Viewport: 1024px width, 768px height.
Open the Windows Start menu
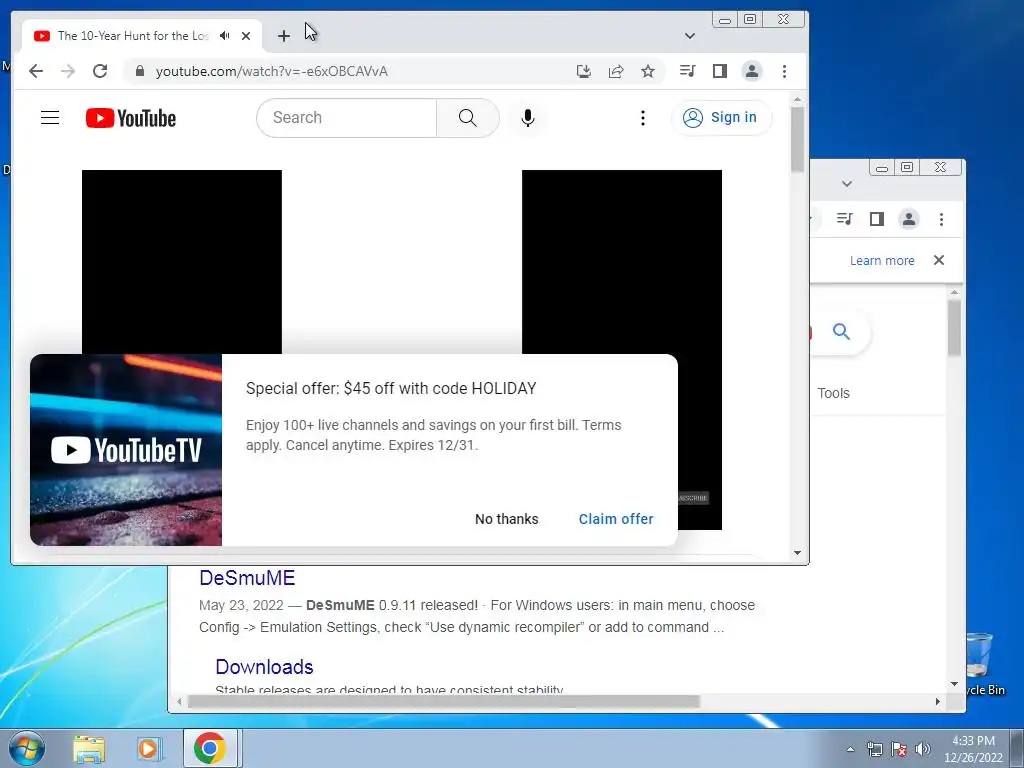pos(27,748)
